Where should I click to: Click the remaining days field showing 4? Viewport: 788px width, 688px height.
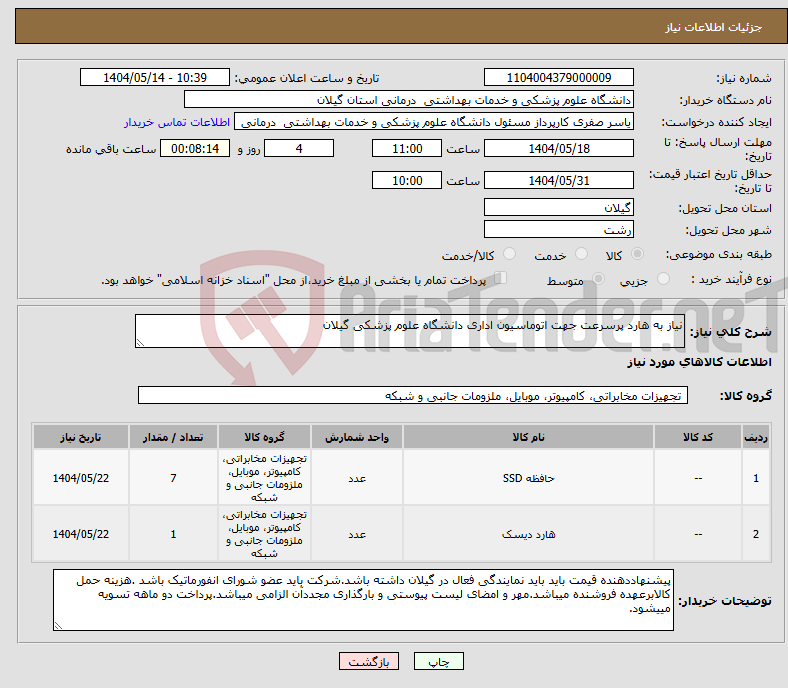click(299, 148)
